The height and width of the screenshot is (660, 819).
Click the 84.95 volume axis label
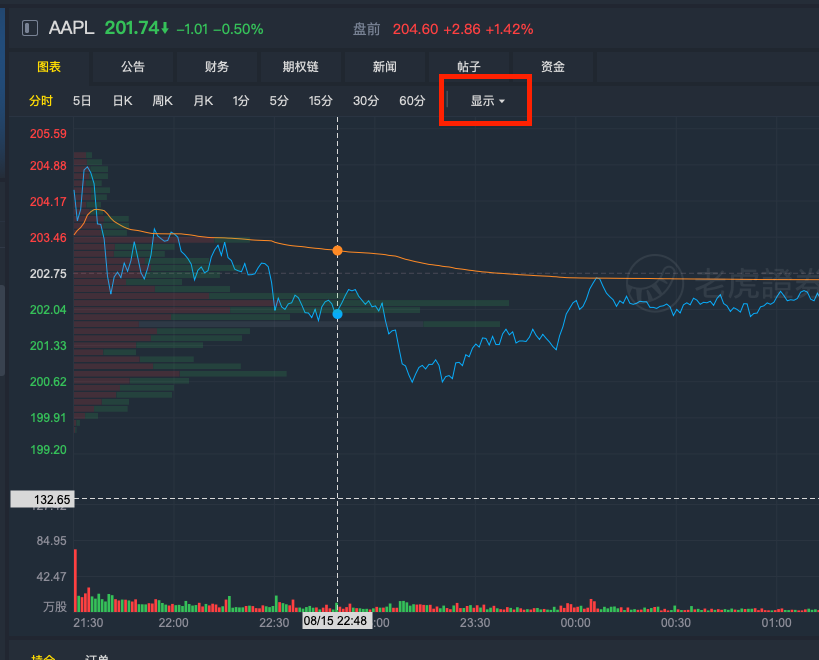coord(52,541)
